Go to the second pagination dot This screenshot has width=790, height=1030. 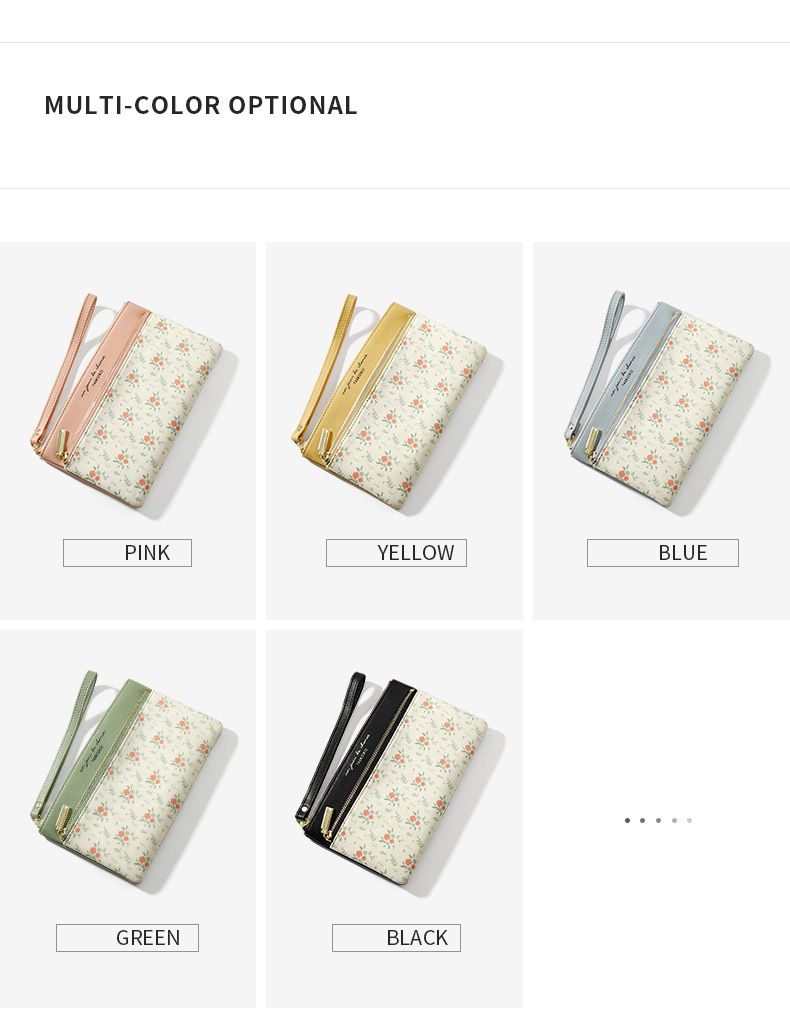(x=642, y=820)
